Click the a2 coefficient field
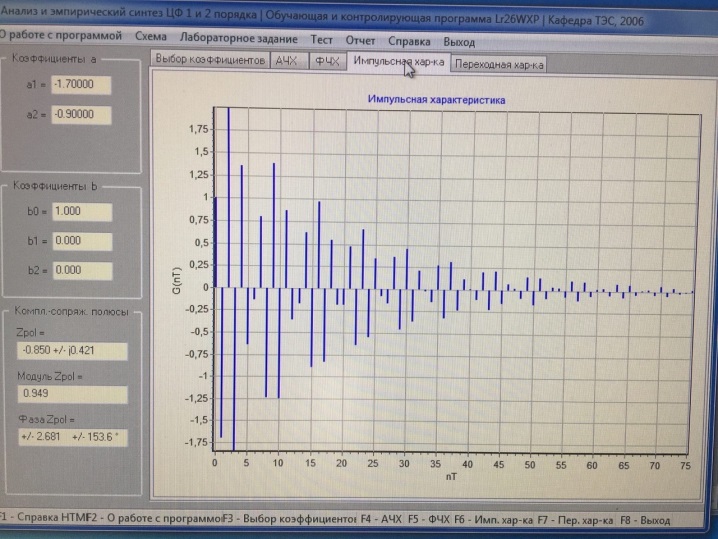The width and height of the screenshot is (718, 539). pyautogui.click(x=81, y=114)
